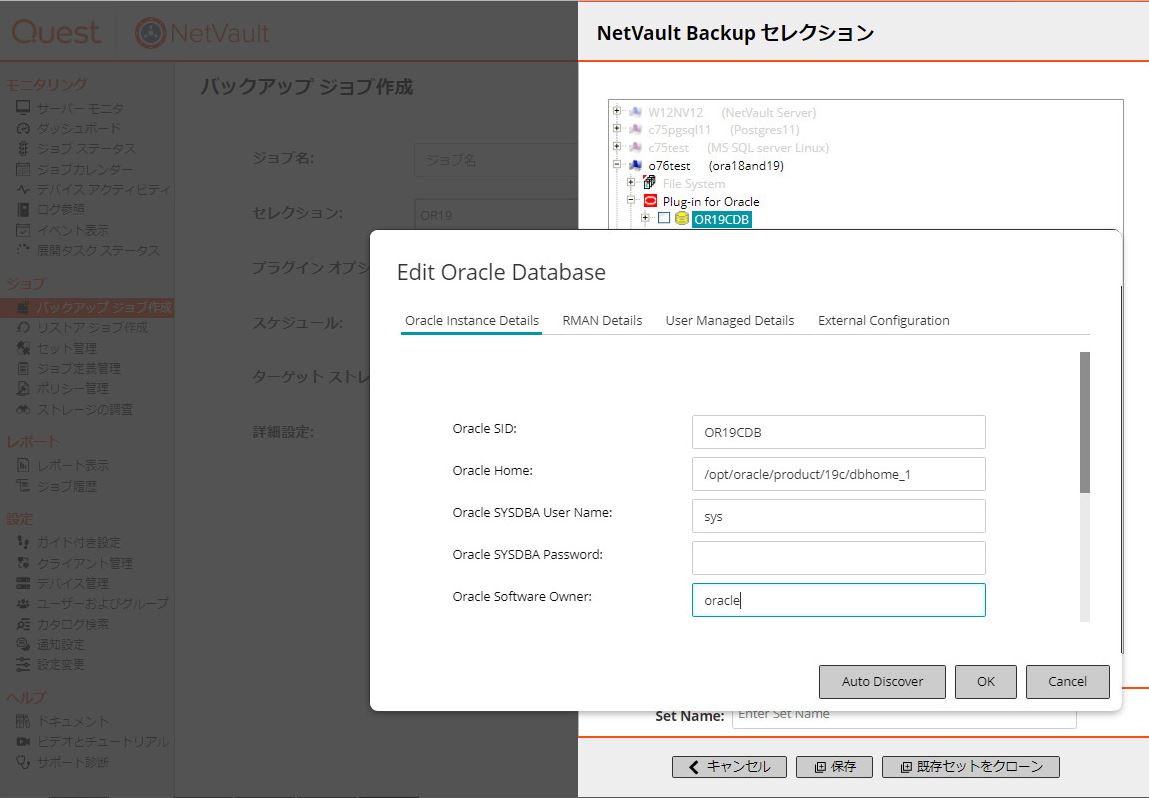The width and height of the screenshot is (1149, 798).
Task: Click the o76test client machine icon
Action: pyautogui.click(x=635, y=165)
